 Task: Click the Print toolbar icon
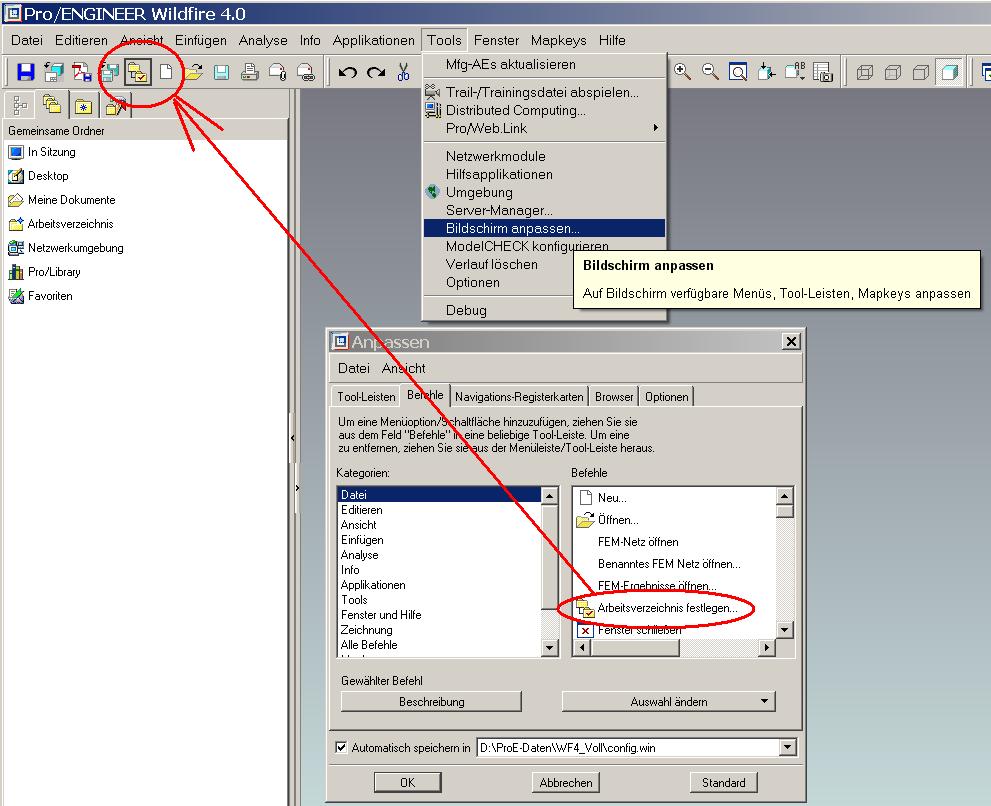pos(250,72)
